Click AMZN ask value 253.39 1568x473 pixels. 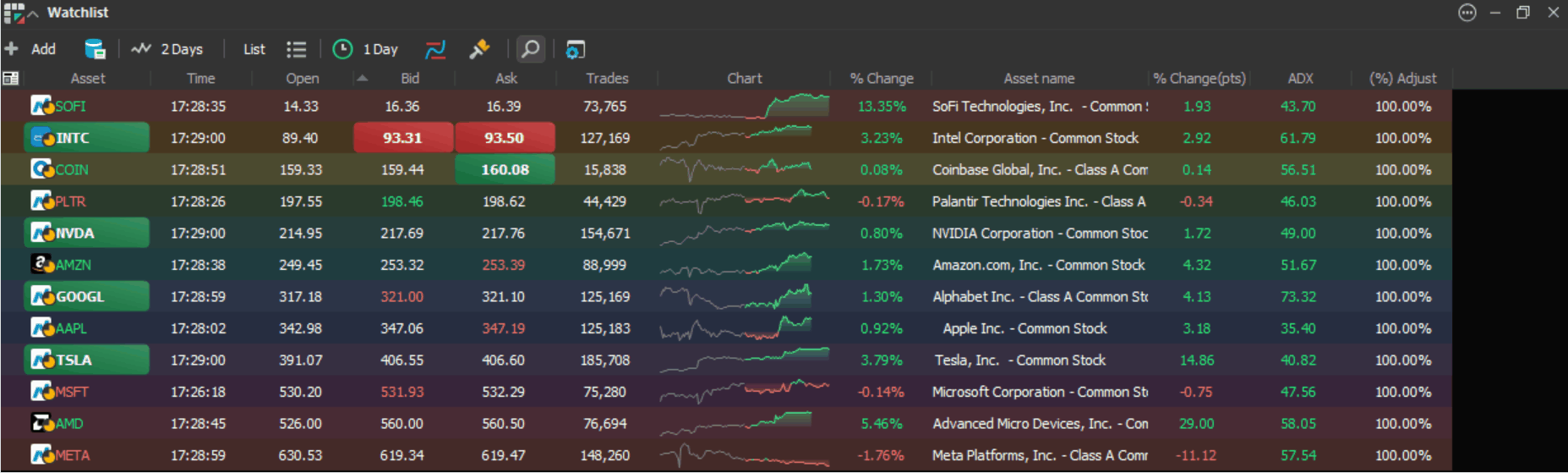[x=503, y=265]
